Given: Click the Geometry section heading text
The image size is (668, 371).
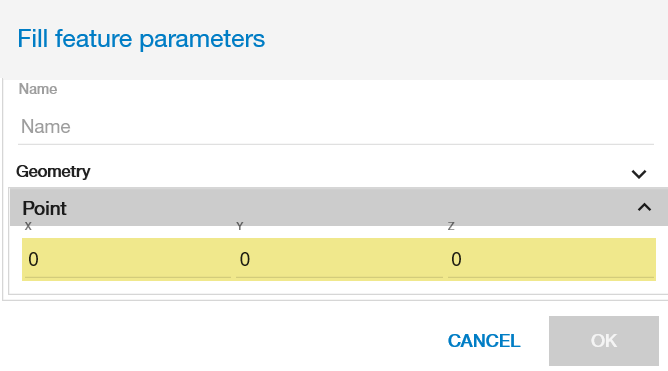Looking at the screenshot, I should click(x=53, y=172).
